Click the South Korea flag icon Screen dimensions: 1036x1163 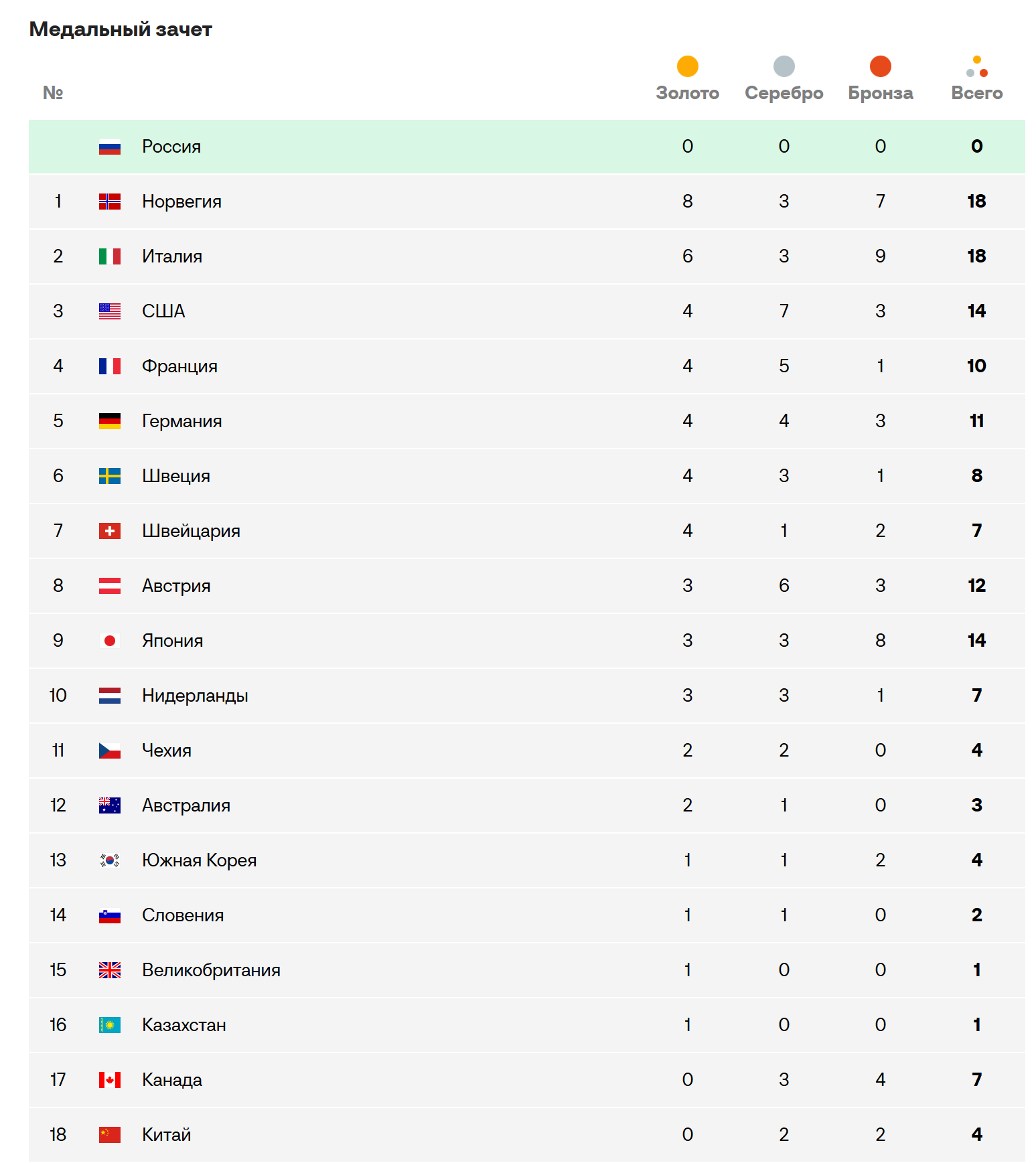click(110, 860)
